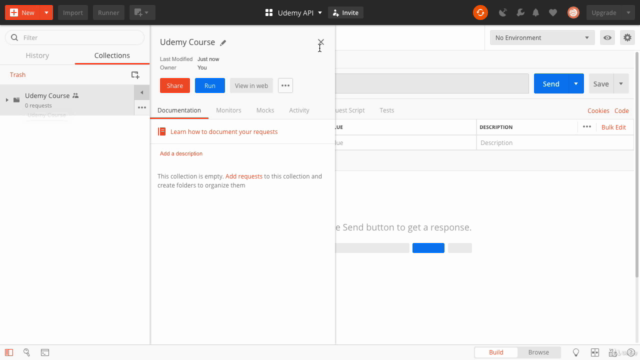Click the Add requests link
Image resolution: width=640 pixels, height=360 pixels.
pyautogui.click(x=244, y=176)
